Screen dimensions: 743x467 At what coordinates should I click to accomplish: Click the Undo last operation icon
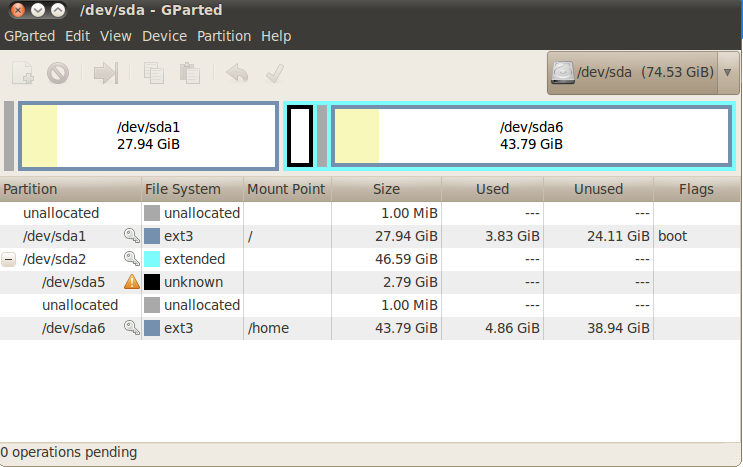(x=237, y=73)
